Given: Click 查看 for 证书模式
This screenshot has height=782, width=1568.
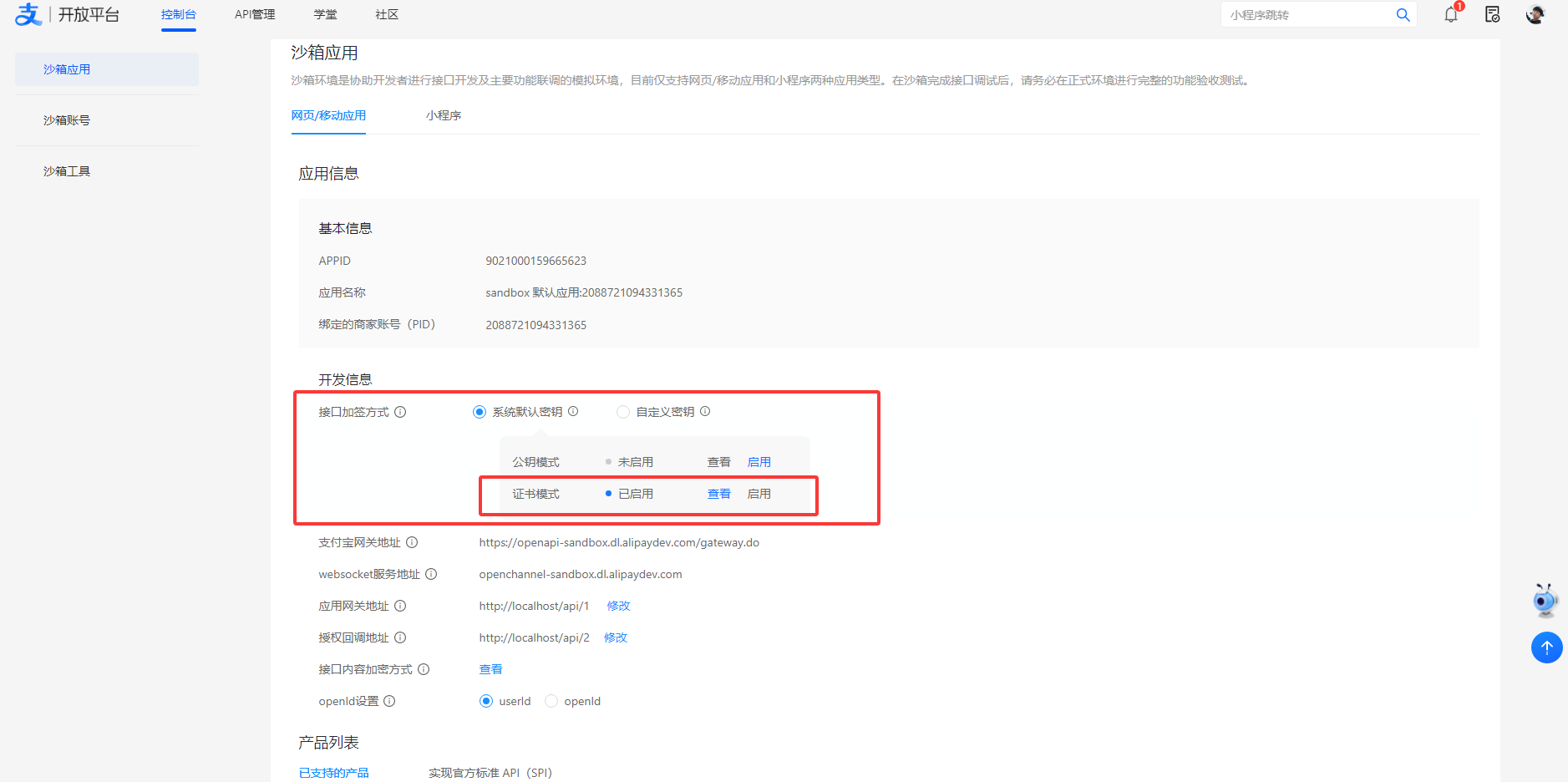Looking at the screenshot, I should click(x=718, y=494).
